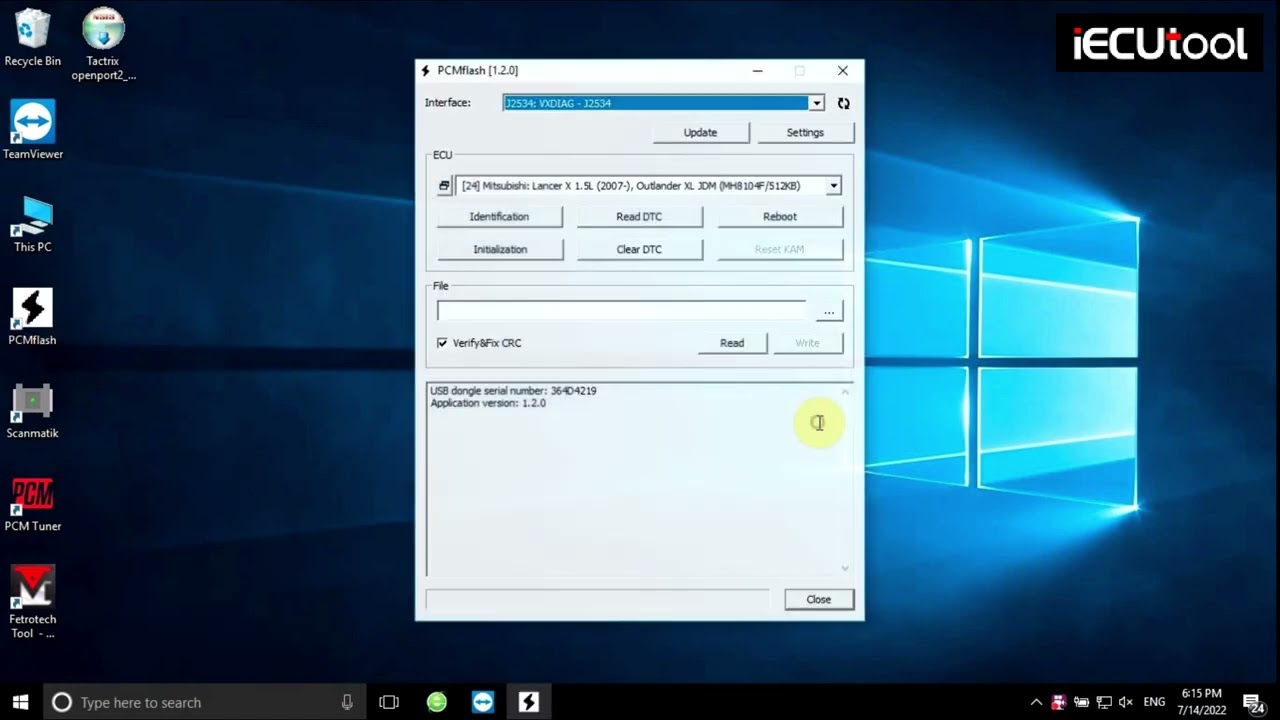
Task: Click the green app icon on the taskbar
Action: [x=437, y=702]
